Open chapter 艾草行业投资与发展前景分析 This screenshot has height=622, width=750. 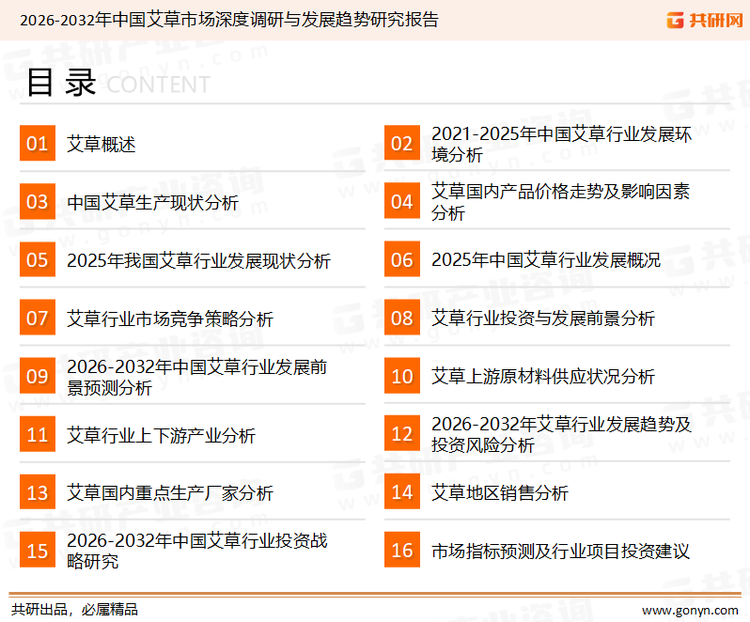pyautogui.click(x=543, y=318)
